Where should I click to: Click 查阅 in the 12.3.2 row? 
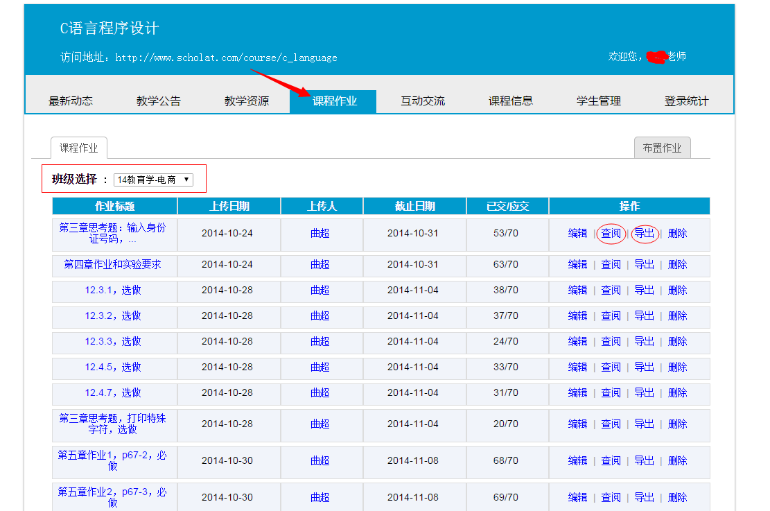pos(611,316)
